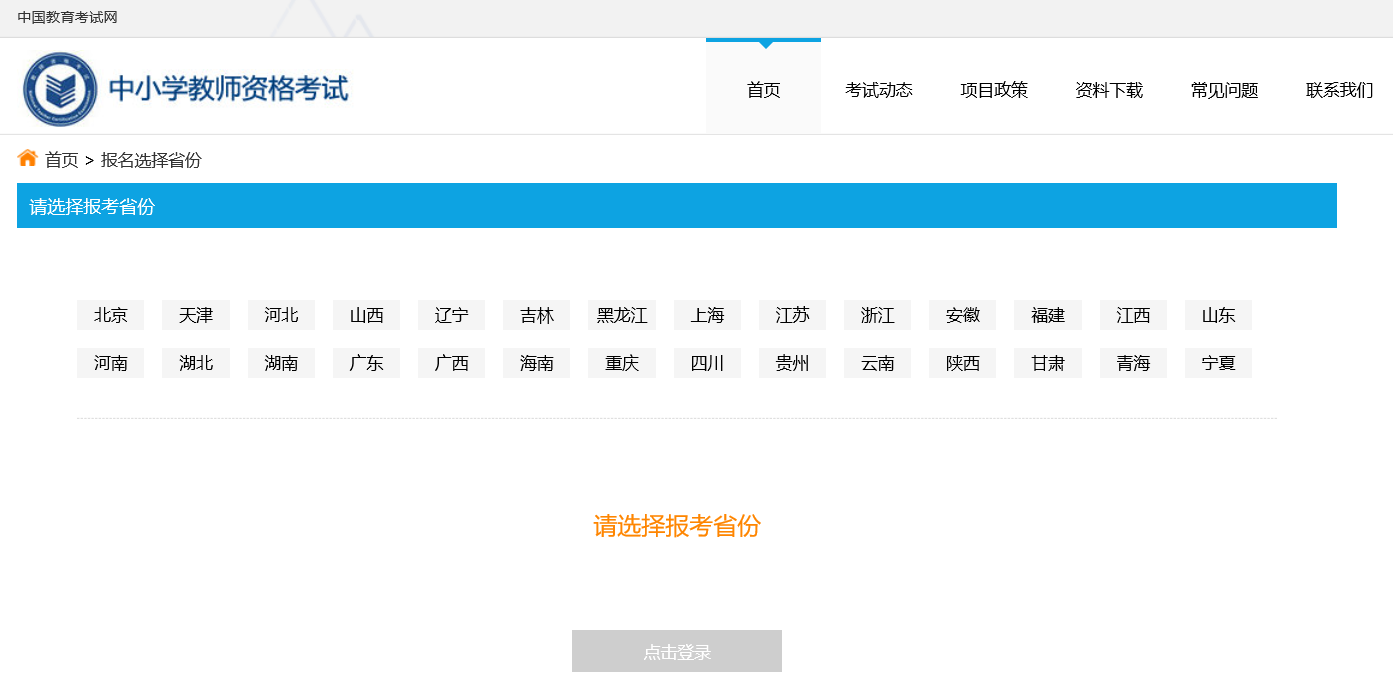The height and width of the screenshot is (697, 1393).
Task: Pick 山东 province button
Action: click(x=1218, y=315)
